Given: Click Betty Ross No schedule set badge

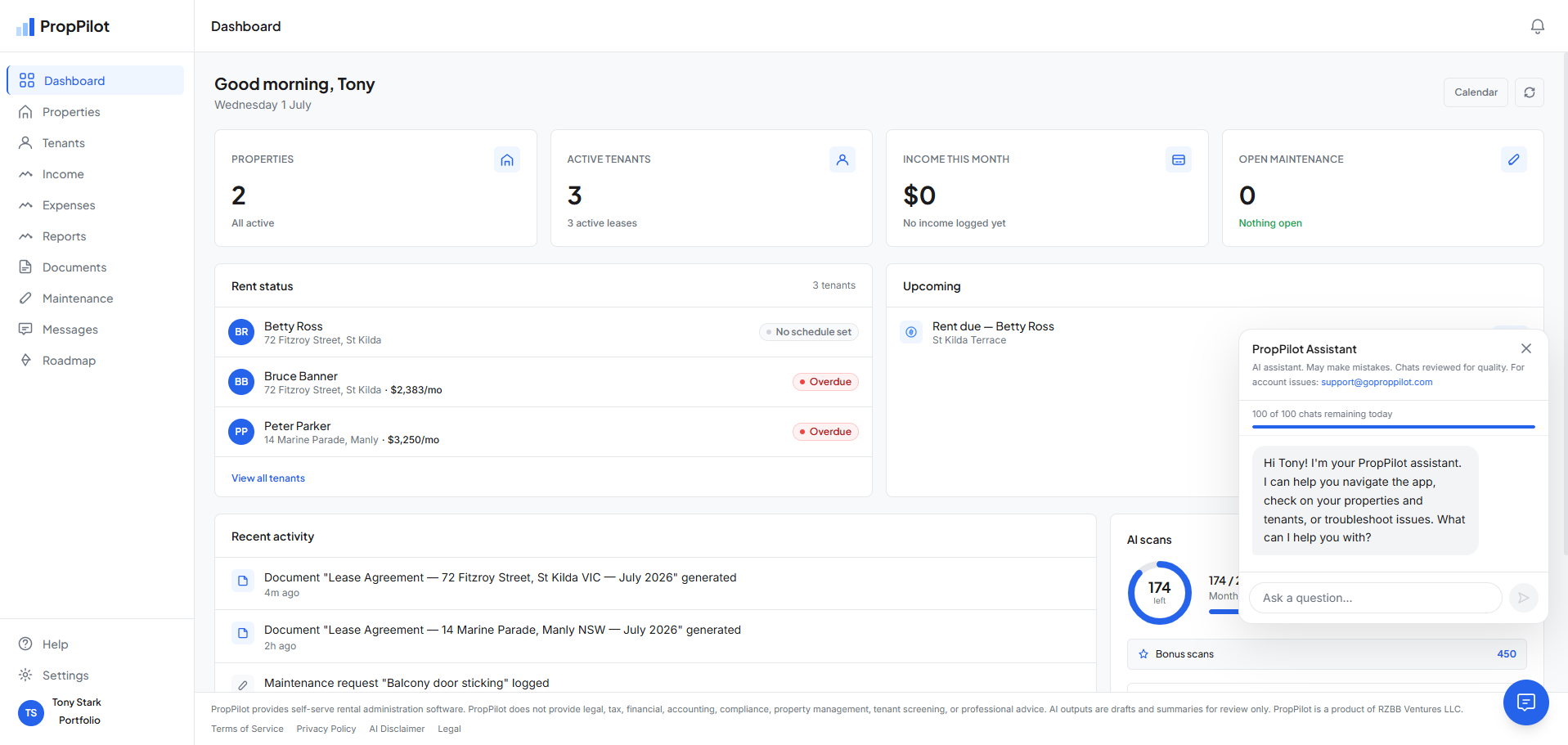Looking at the screenshot, I should coord(809,332).
